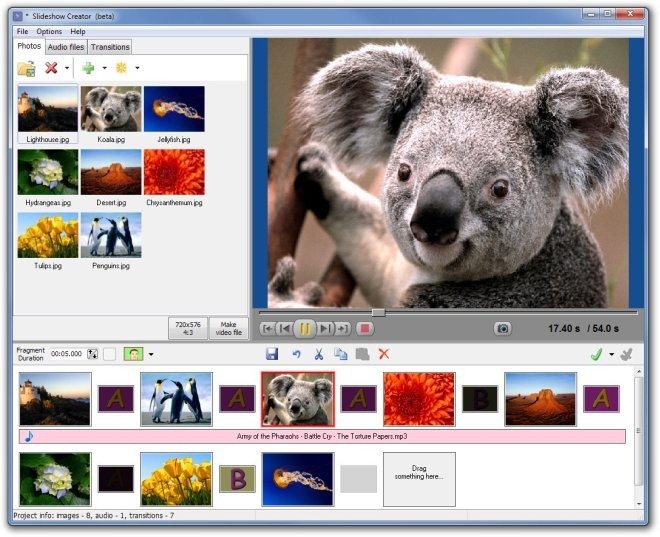Expand the dropdown next to remove photo icon

[67, 68]
